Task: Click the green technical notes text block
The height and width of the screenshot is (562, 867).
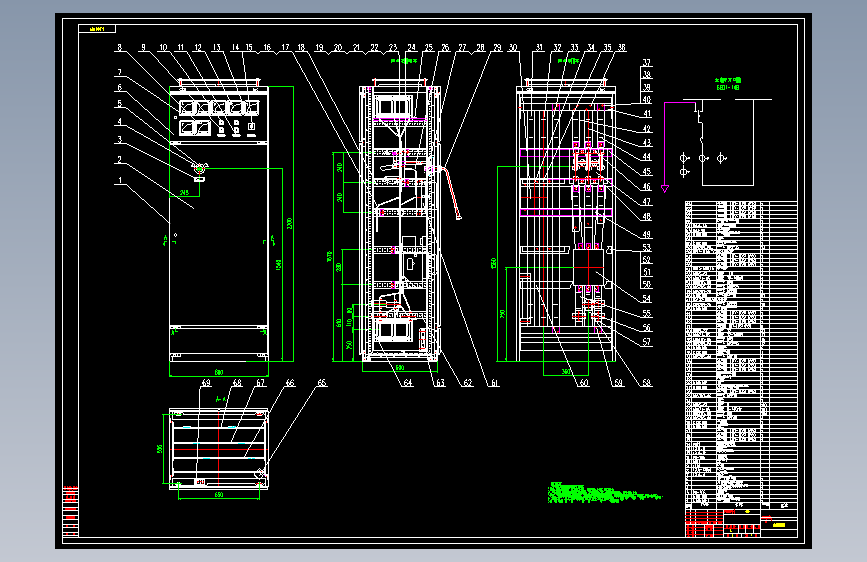Action: click(604, 493)
